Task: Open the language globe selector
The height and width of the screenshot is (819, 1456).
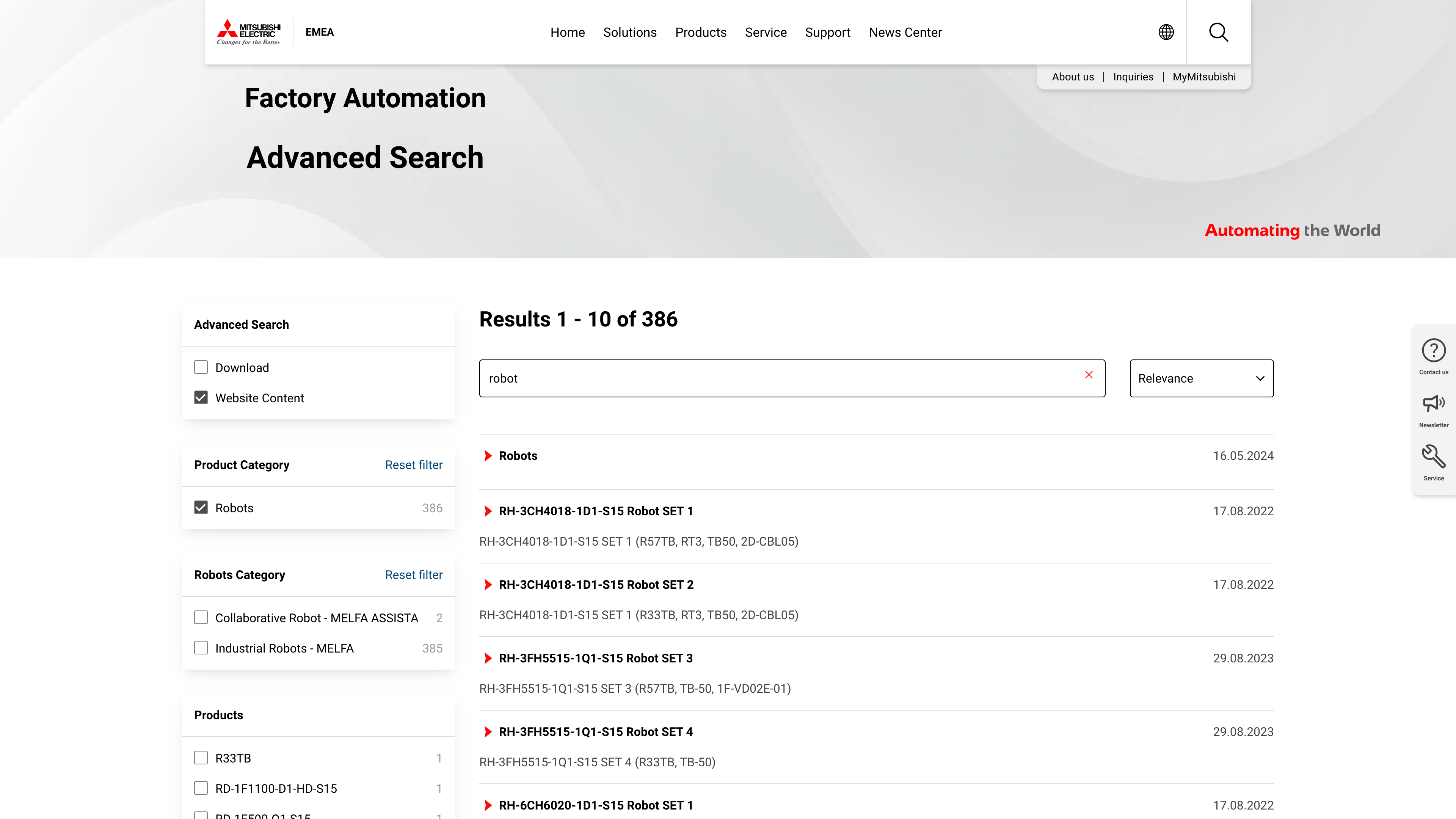Action: tap(1166, 32)
